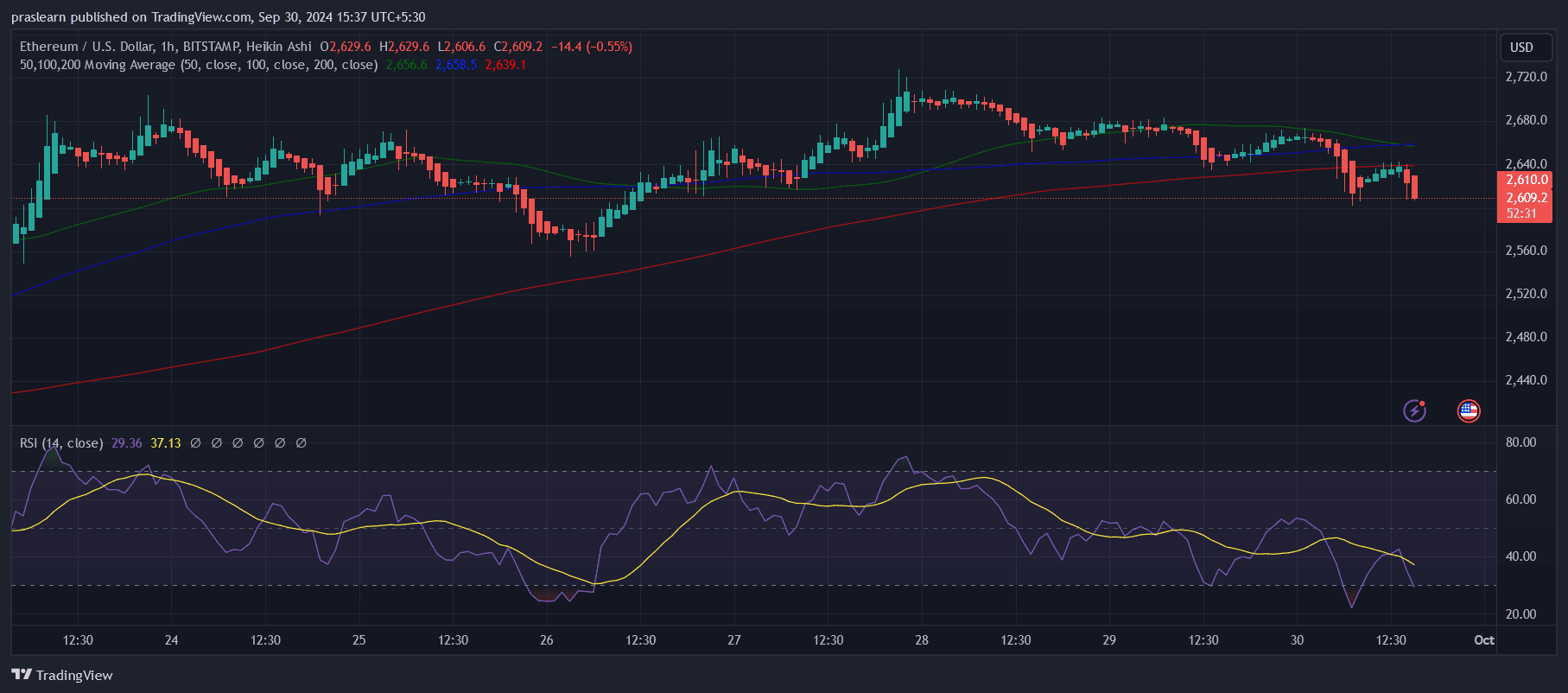Click the 2,610.0 price tag on axis
Screen dimensions: 1568x693
[1525, 180]
